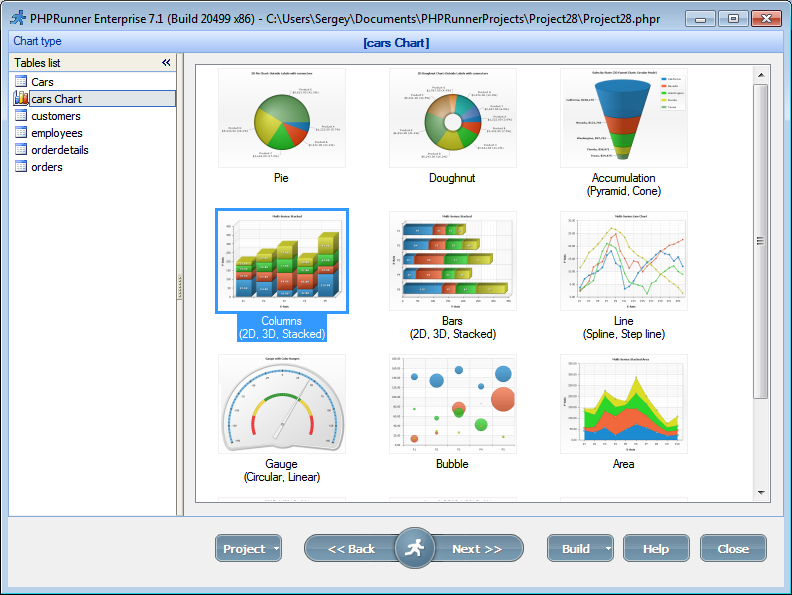This screenshot has height=595, width=792.
Task: Click the orders table icon
Action: click(x=21, y=166)
